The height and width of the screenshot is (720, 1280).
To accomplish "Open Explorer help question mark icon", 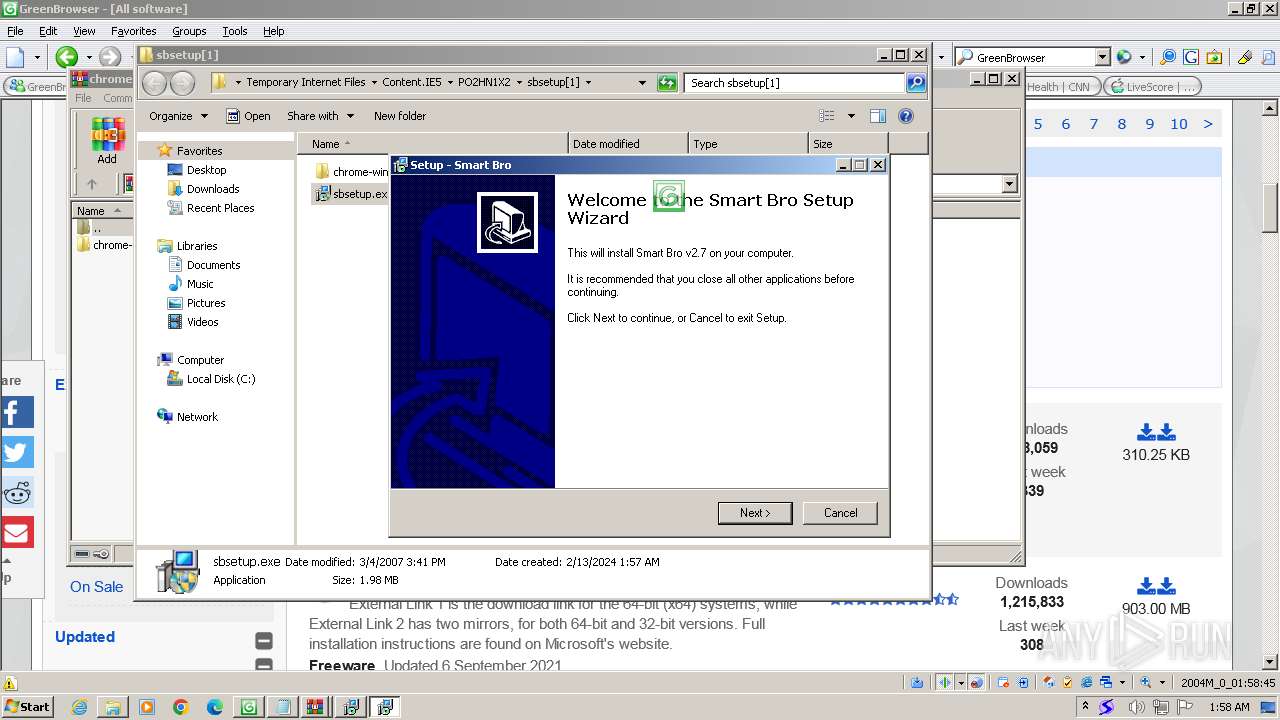I will [906, 116].
